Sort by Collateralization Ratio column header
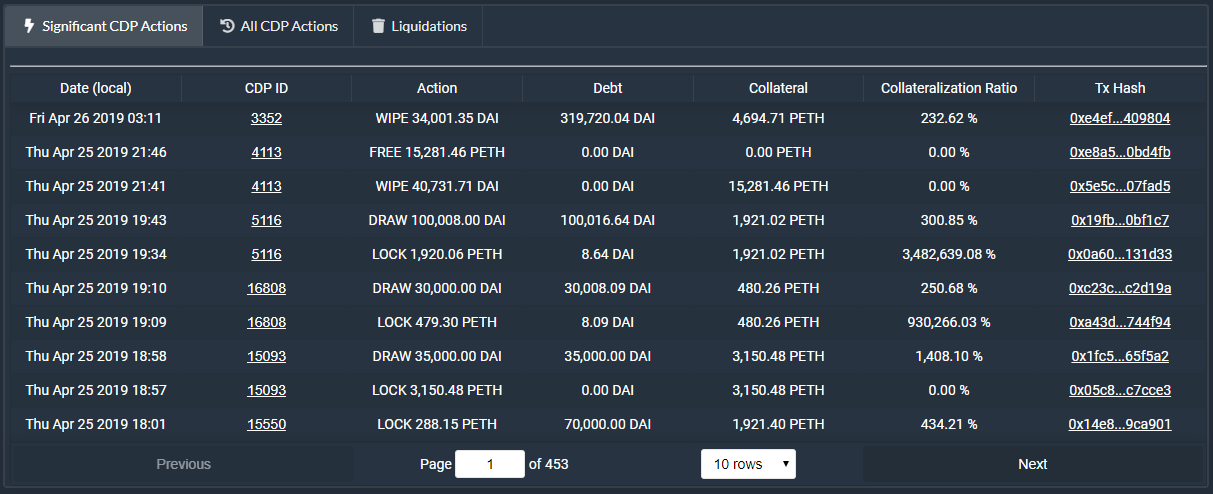The width and height of the screenshot is (1213, 494). (949, 88)
